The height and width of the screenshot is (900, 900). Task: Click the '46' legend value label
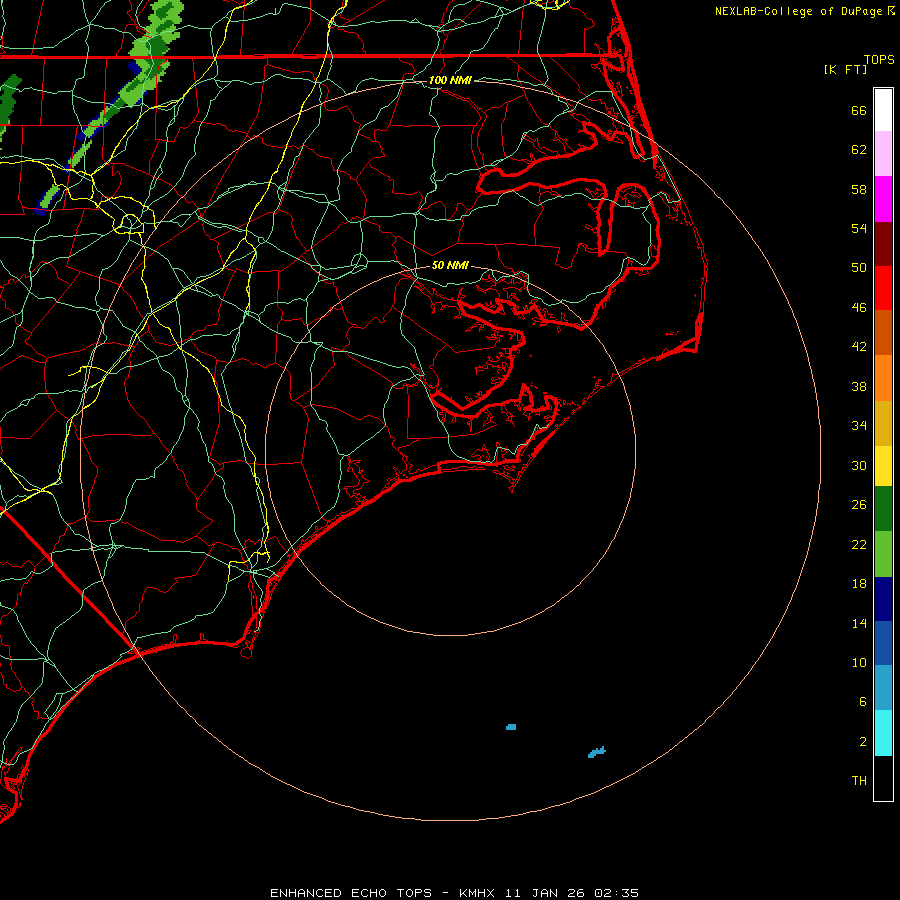[x=859, y=308]
